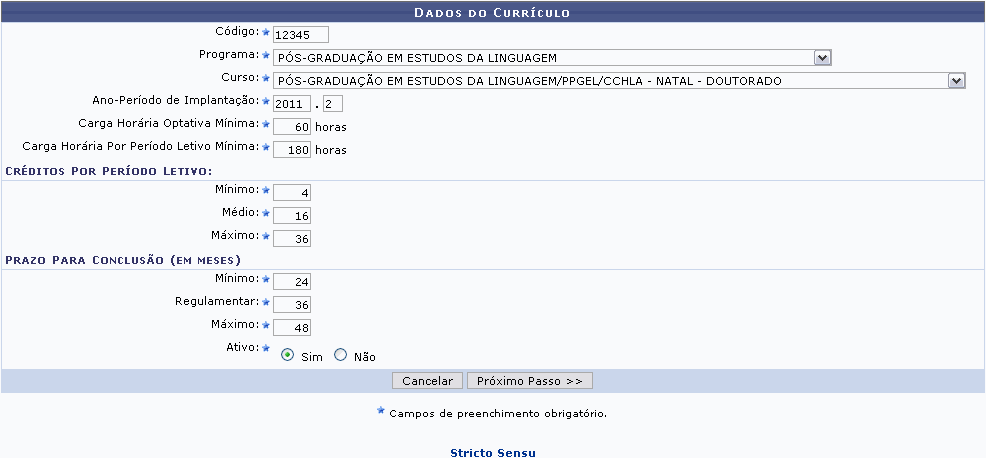Click the Código input field
Viewport: 986px width, 458px height.
(300, 35)
